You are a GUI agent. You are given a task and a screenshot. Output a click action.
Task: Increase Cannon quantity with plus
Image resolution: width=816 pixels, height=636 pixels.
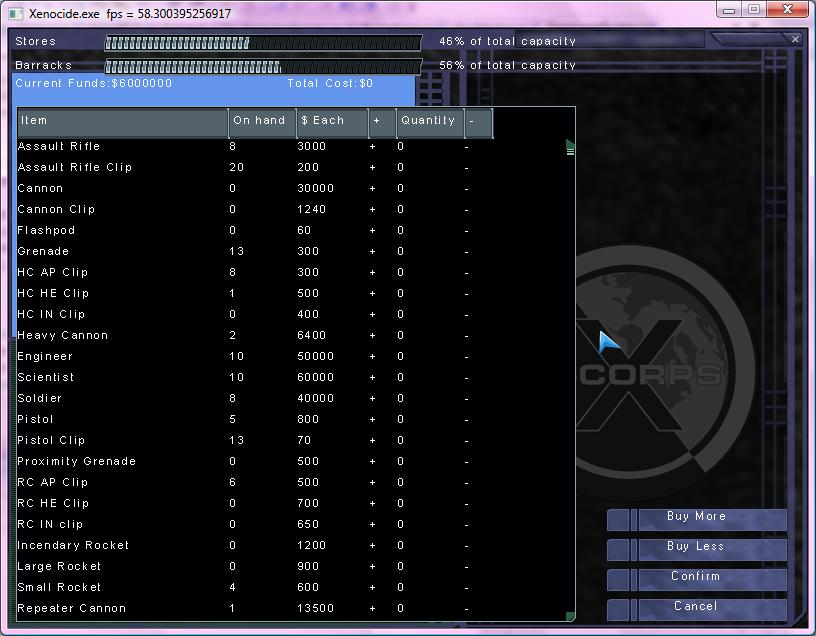tap(373, 188)
